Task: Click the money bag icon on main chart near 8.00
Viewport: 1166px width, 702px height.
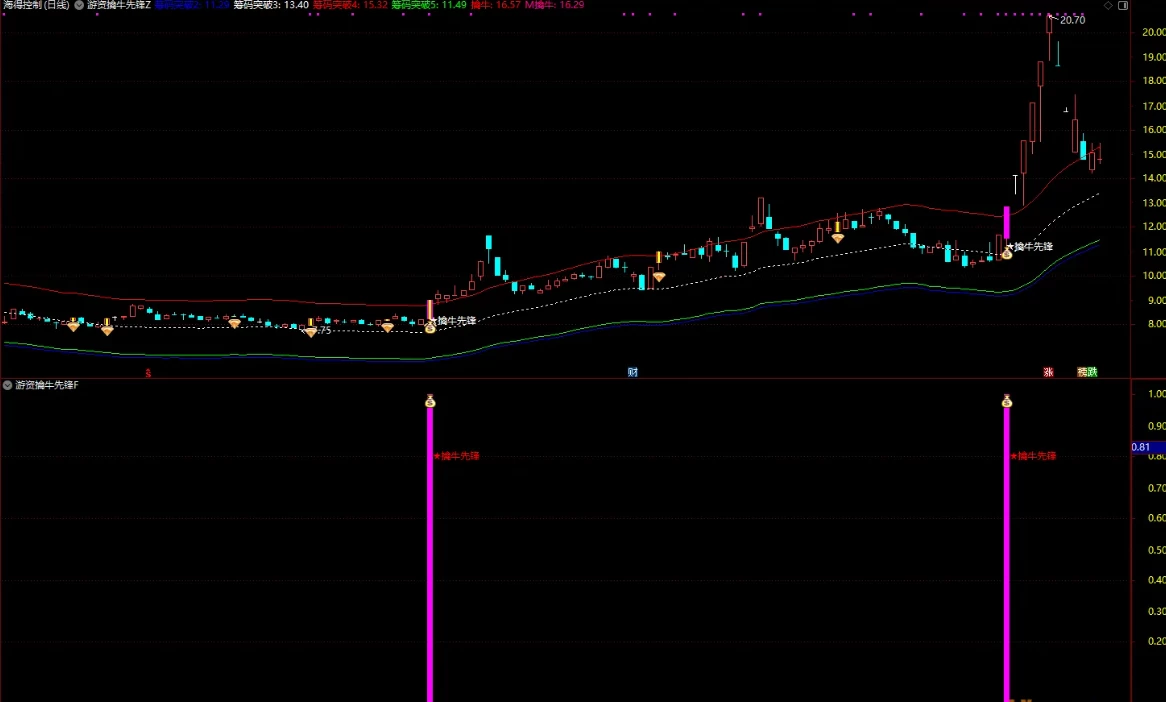Action: 430,328
